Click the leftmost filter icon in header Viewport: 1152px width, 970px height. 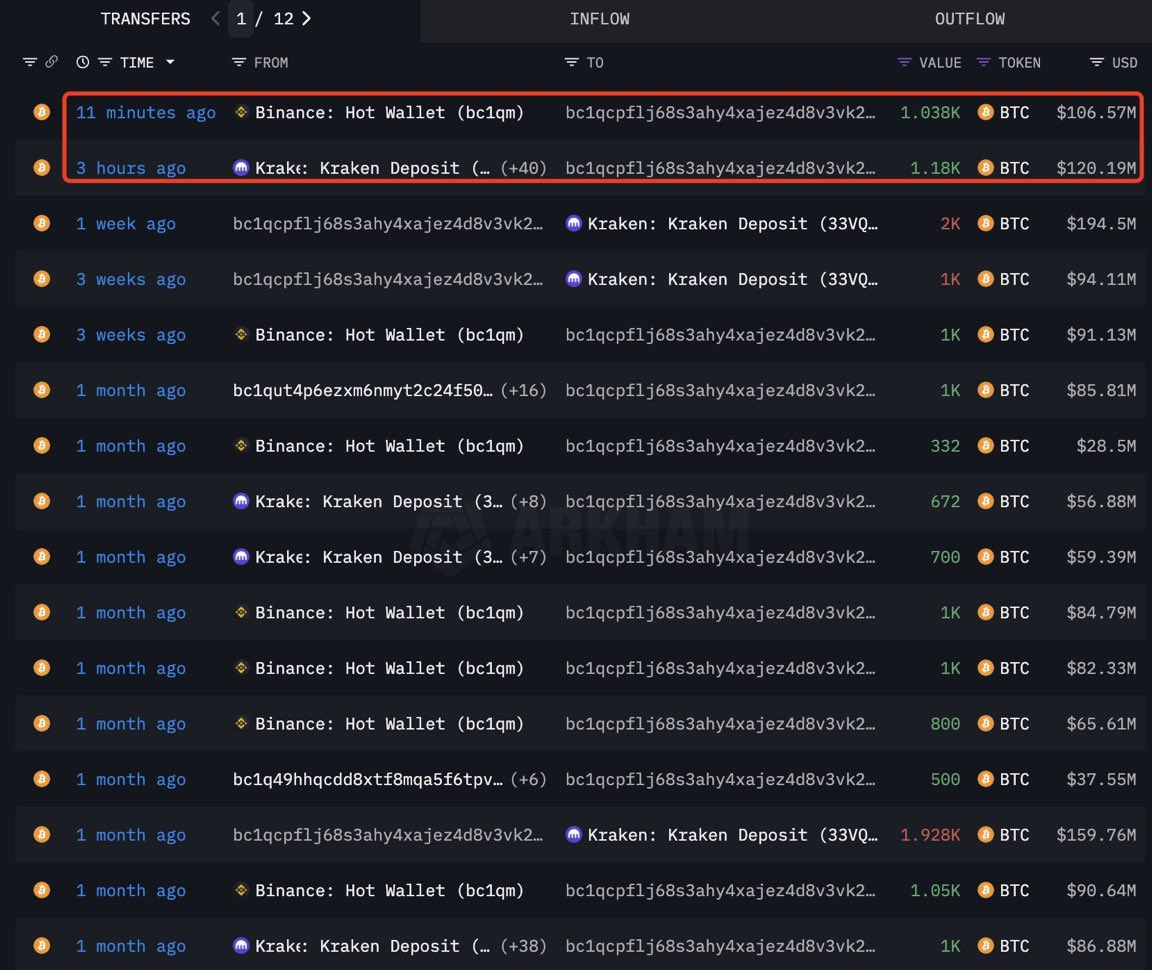pyautogui.click(x=29, y=62)
